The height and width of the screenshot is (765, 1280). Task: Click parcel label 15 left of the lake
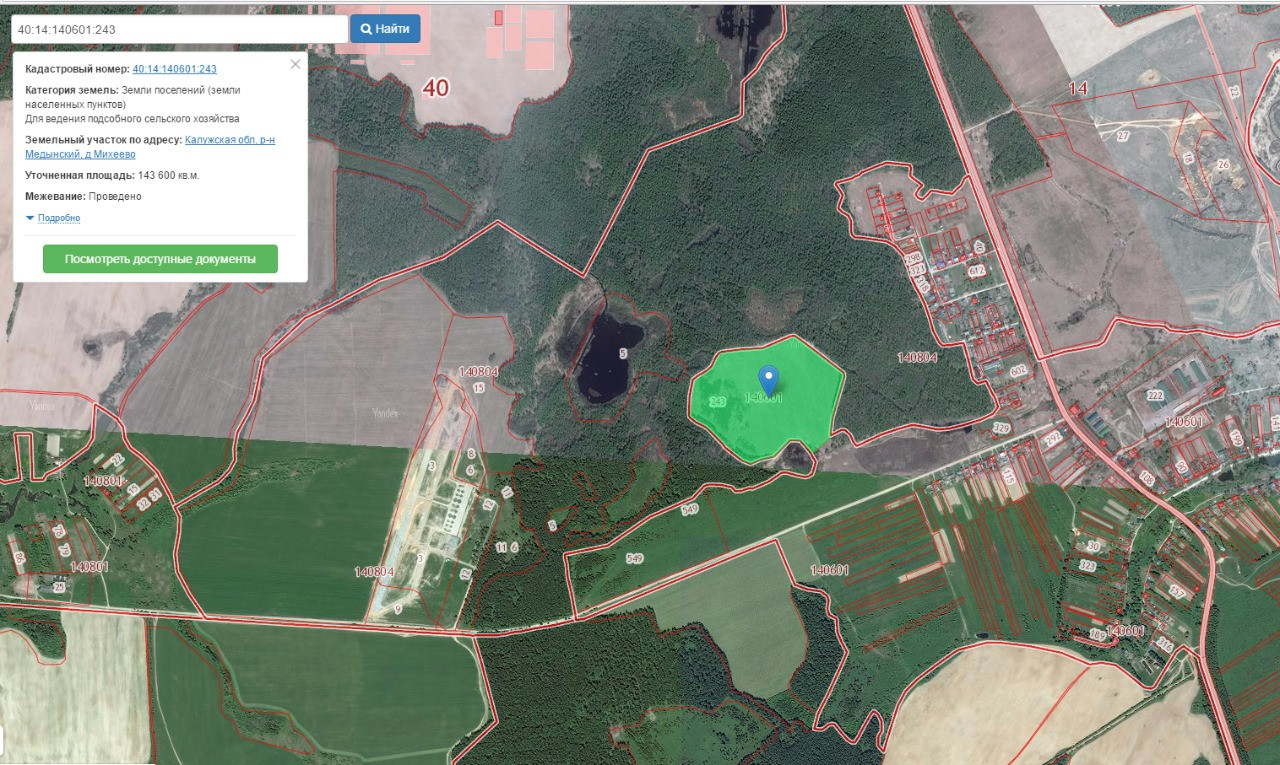click(478, 387)
